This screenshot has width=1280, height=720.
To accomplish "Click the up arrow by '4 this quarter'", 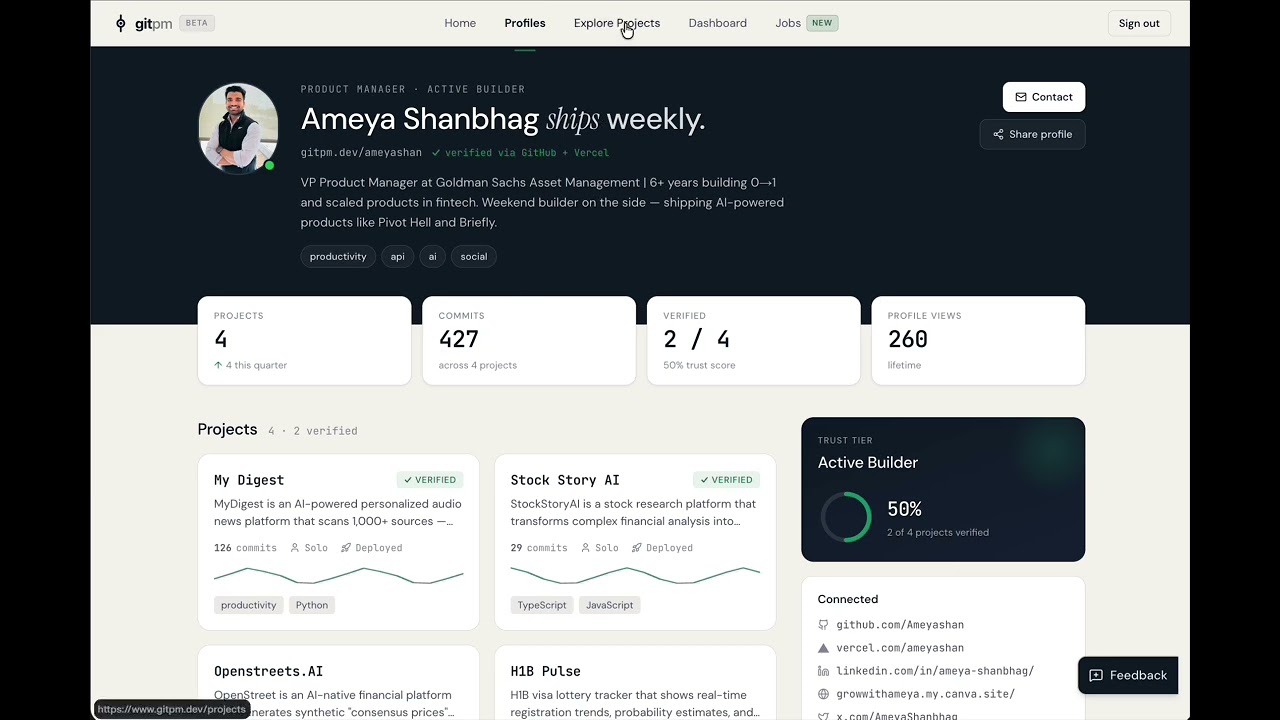I will (x=218, y=365).
